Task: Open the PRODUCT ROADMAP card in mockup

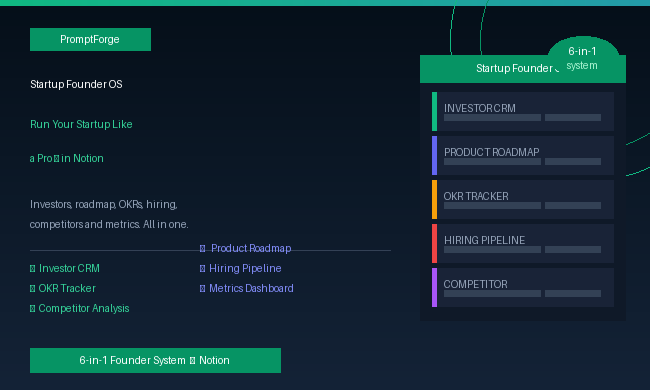Action: [523, 155]
